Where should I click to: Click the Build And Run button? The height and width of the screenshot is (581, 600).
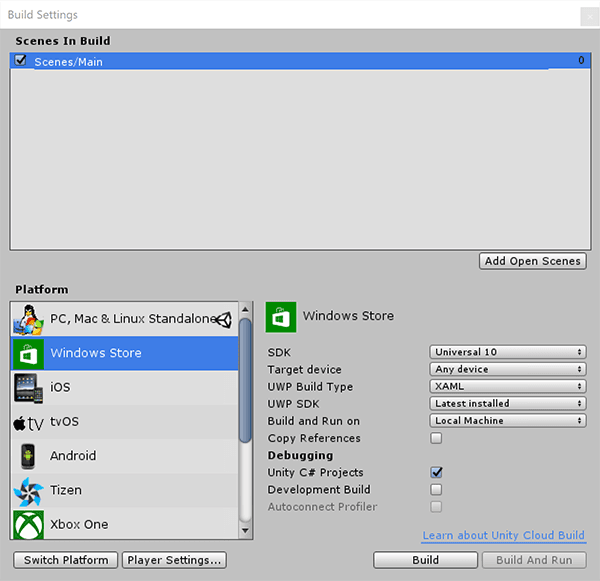[x=534, y=560]
